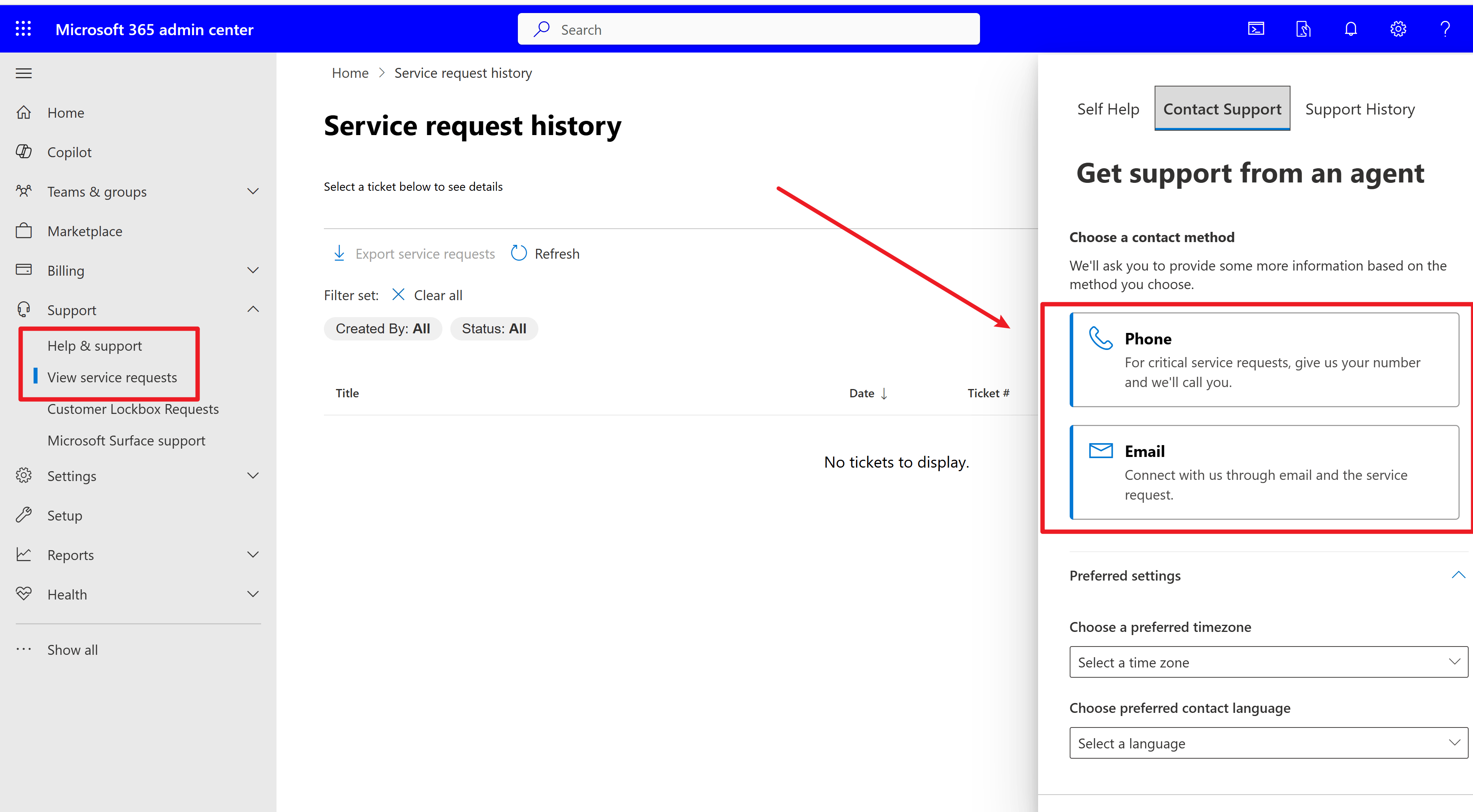Switch to Support History tab
Viewport: 1473px width, 812px height.
pos(1360,109)
